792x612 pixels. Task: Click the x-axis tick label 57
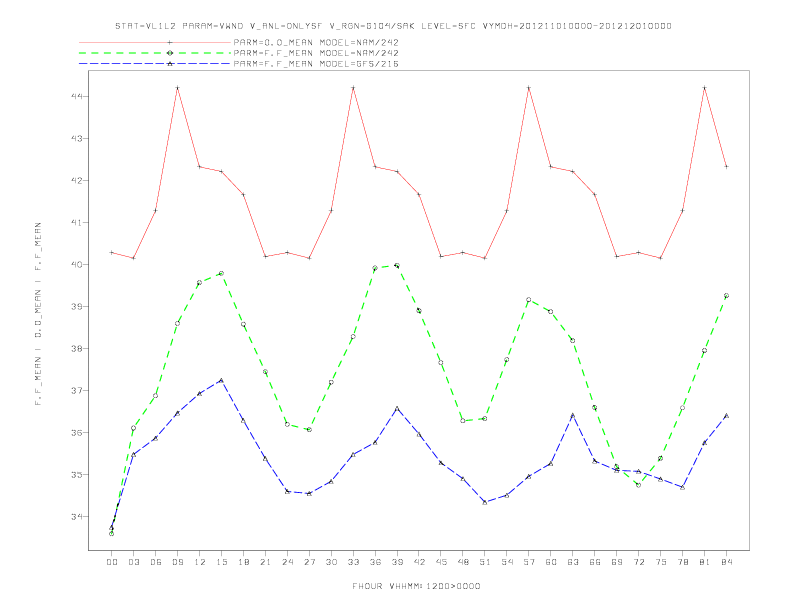(529, 562)
